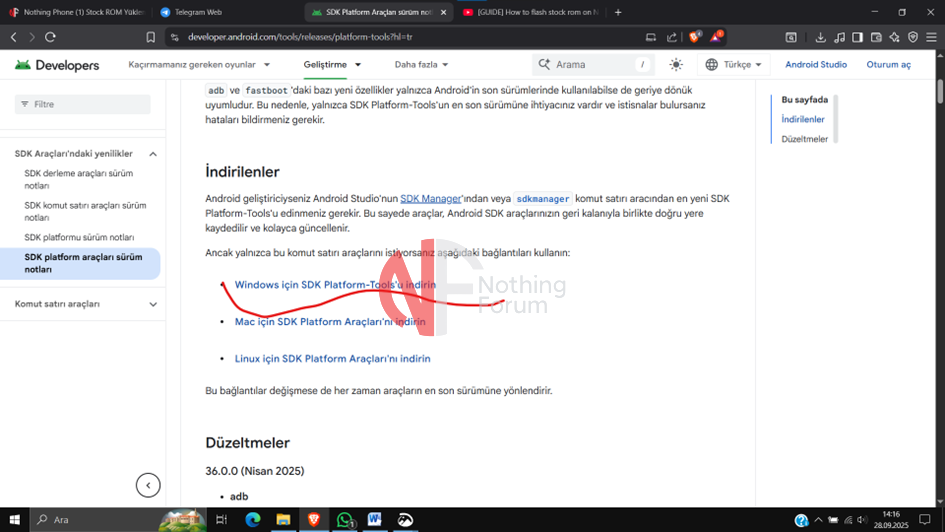
Task: Open WhatsApp from the taskbar
Action: pyautogui.click(x=345, y=520)
